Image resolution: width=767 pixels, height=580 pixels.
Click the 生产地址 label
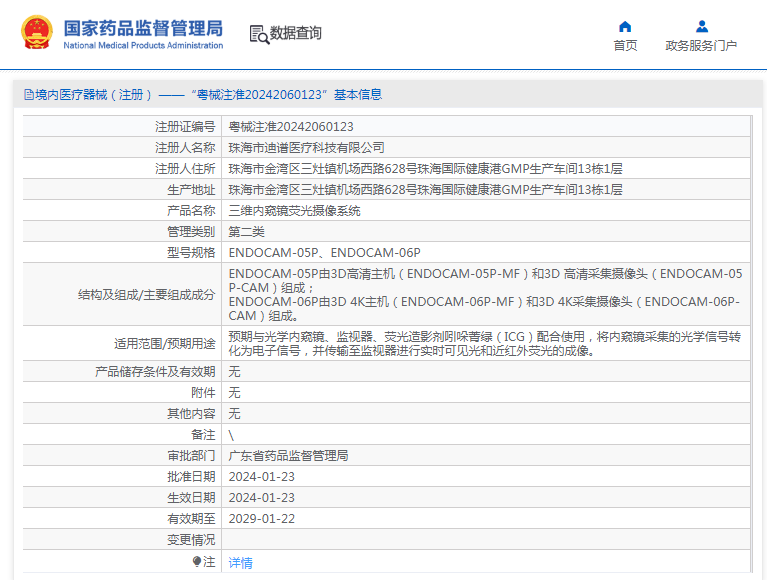tap(191, 190)
